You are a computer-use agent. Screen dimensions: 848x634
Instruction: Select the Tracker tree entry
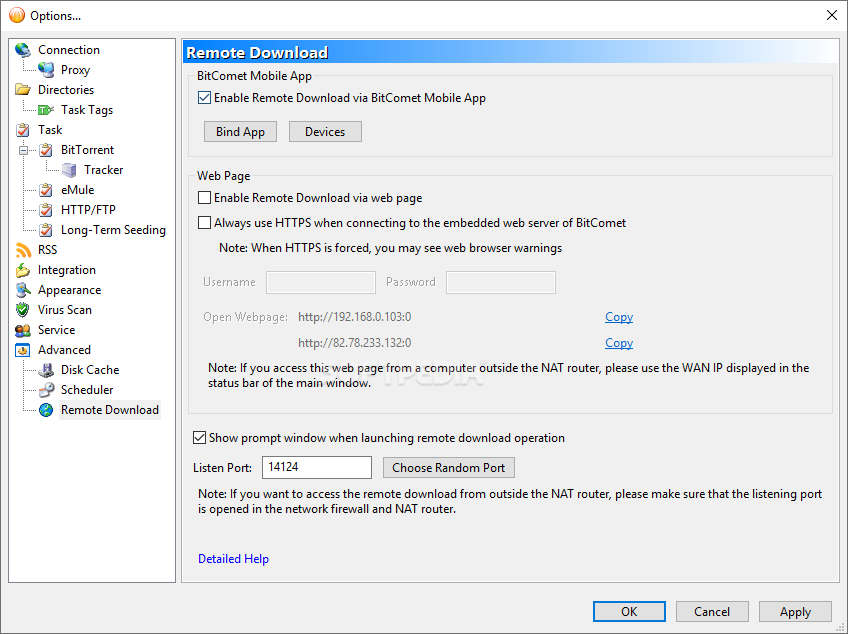pos(103,170)
